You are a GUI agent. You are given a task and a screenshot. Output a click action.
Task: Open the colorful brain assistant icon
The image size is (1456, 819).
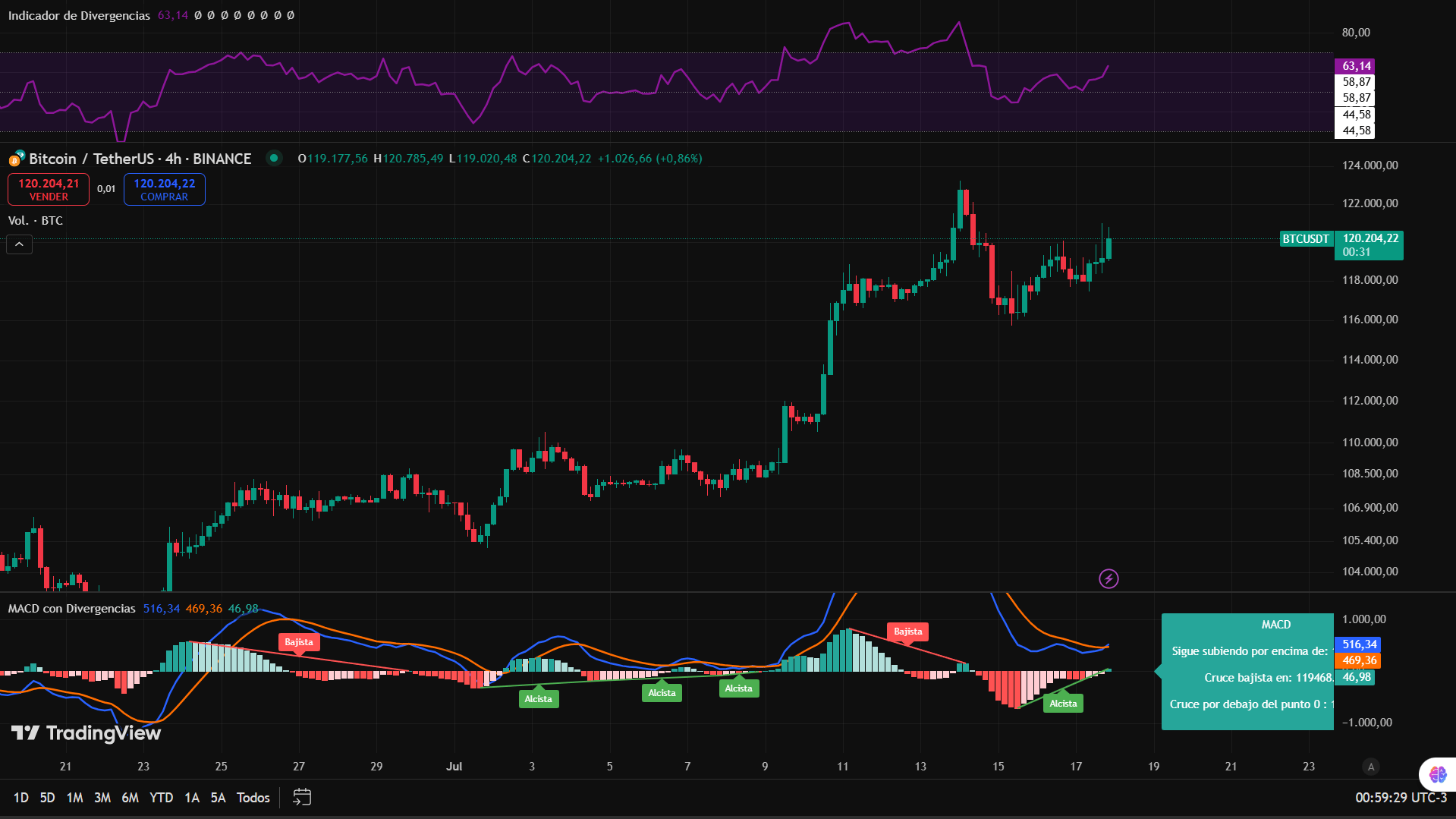coord(1437,774)
